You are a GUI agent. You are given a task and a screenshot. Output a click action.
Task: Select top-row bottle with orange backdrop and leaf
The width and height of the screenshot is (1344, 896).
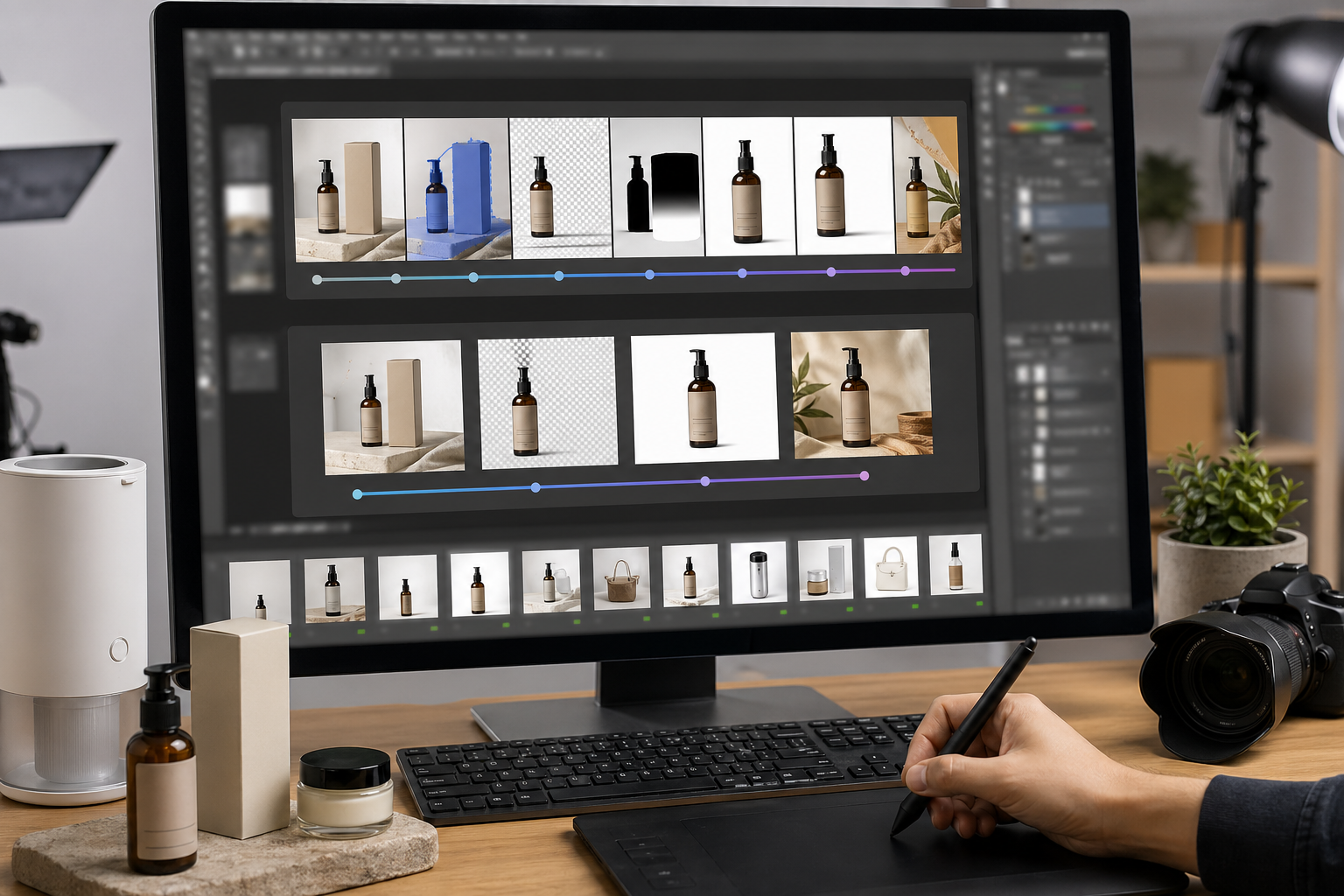(x=926, y=185)
